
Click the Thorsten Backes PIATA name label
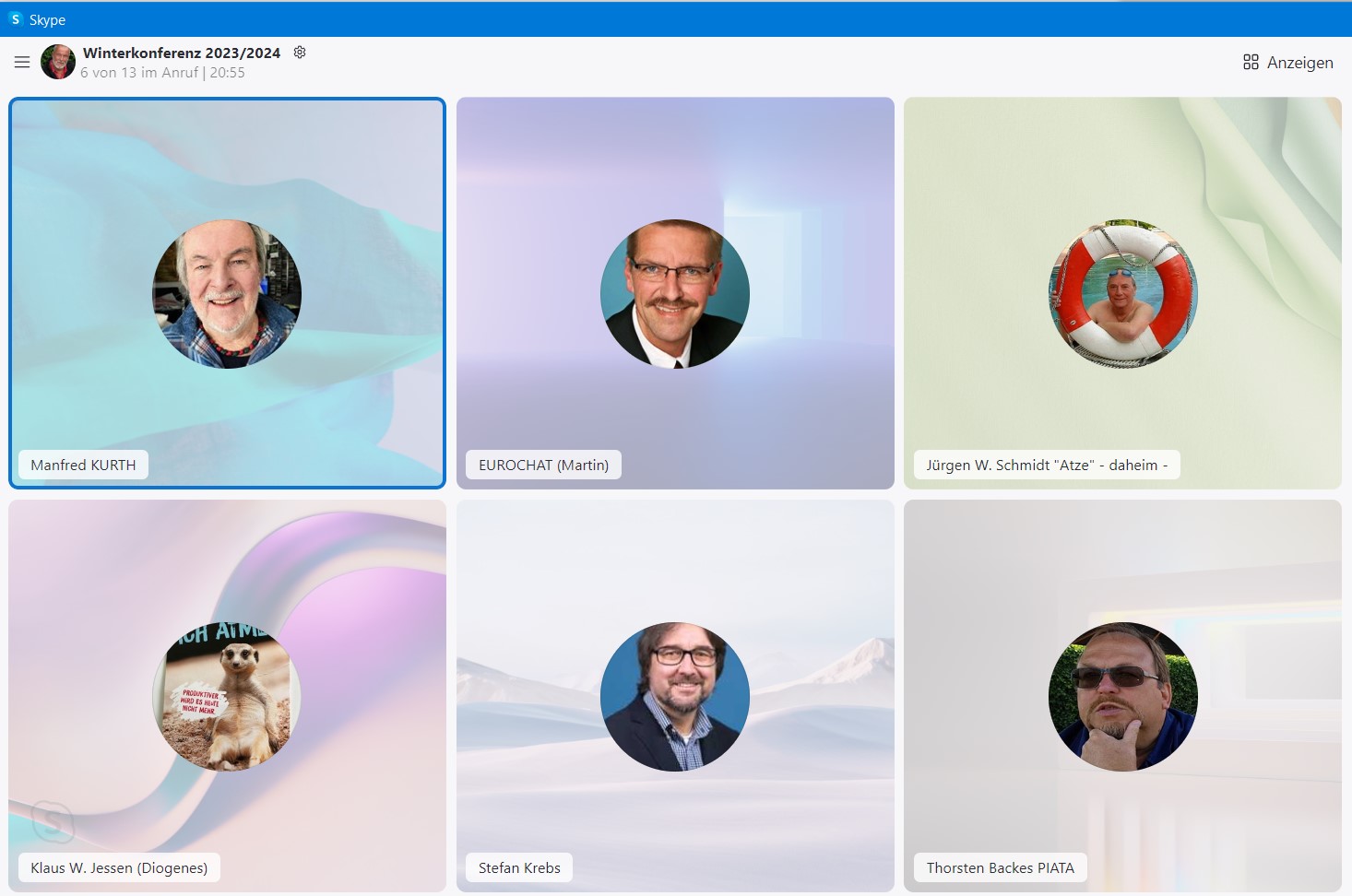coord(1000,868)
